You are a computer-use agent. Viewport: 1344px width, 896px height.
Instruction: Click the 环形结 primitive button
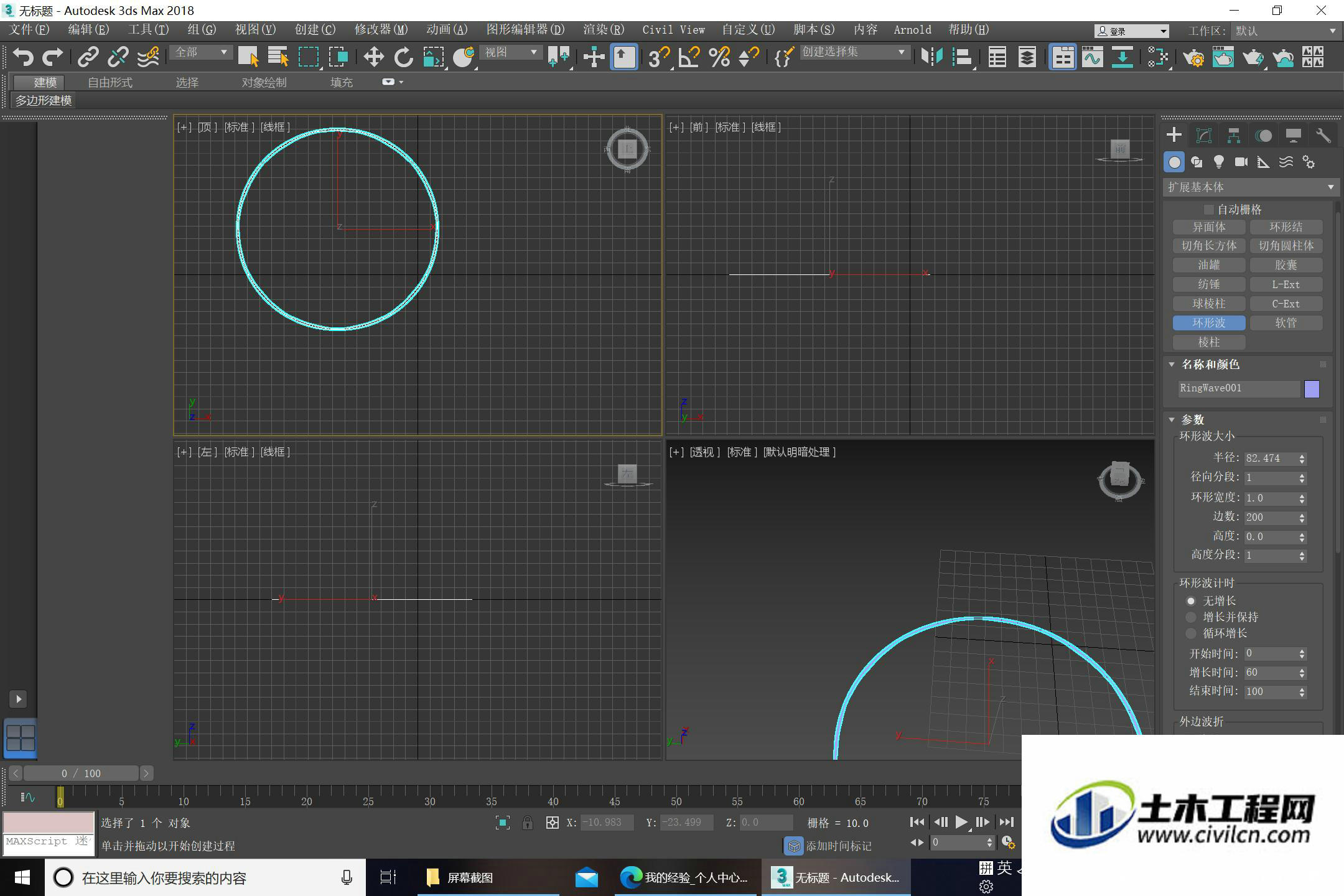coord(1286,227)
